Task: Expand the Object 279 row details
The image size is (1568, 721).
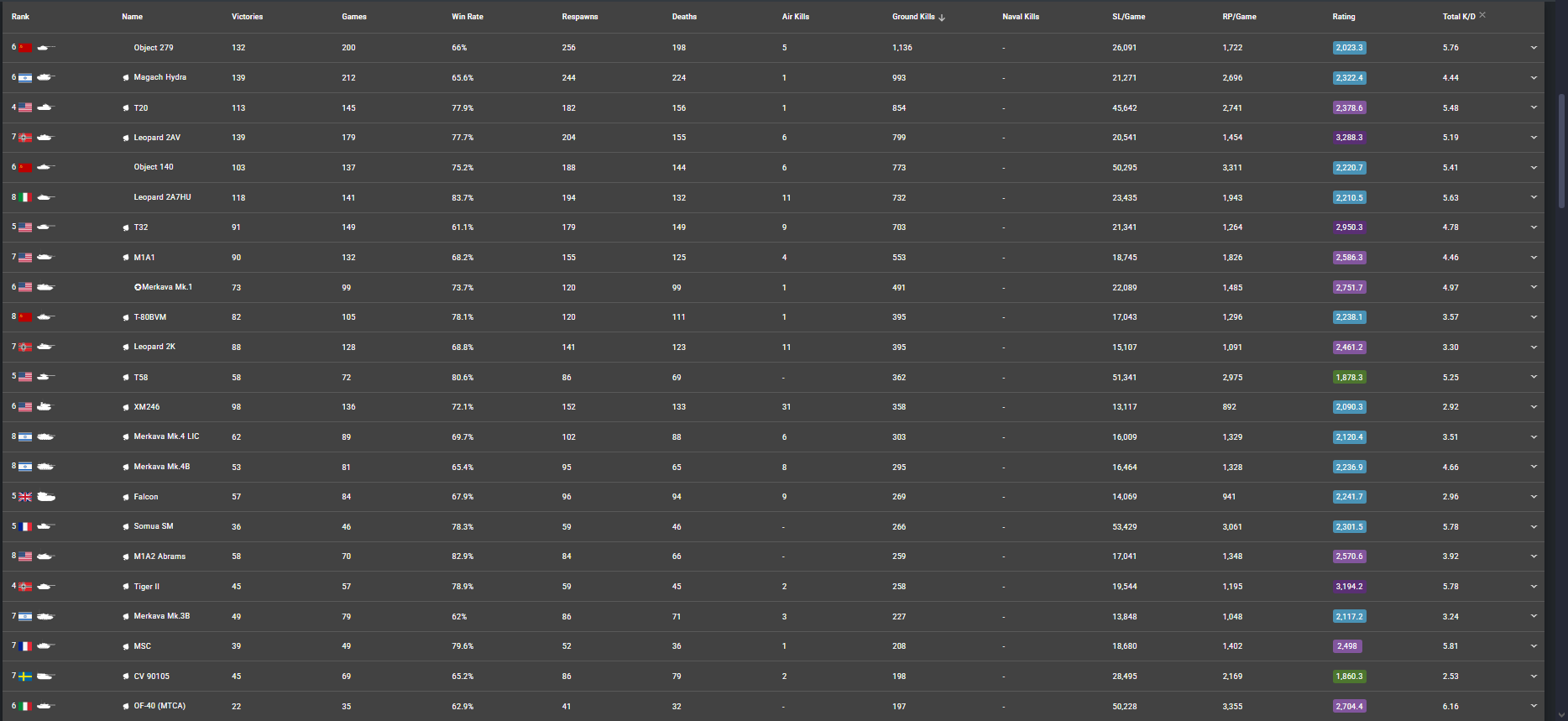Action: [1534, 48]
